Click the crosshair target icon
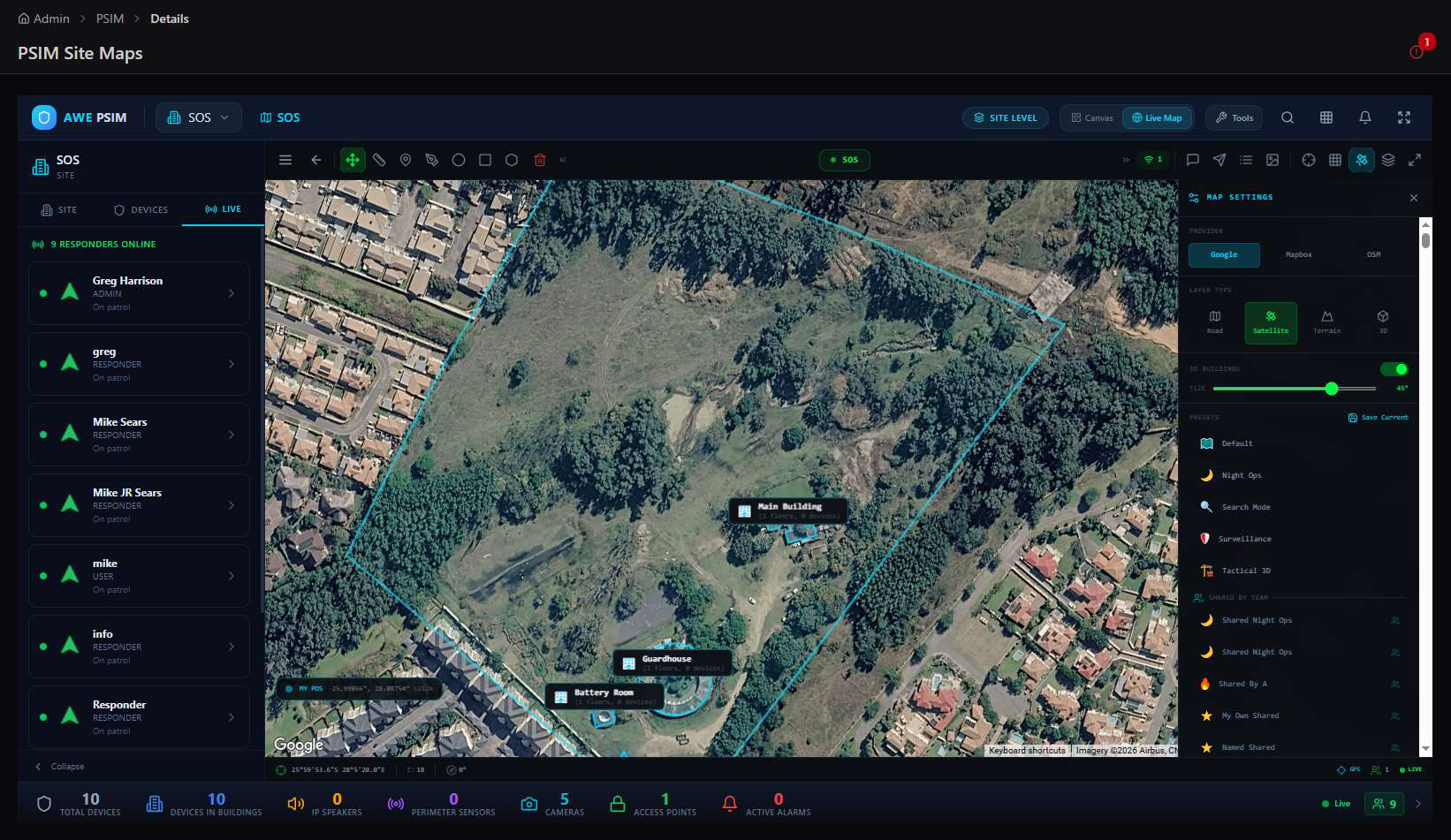The height and width of the screenshot is (840, 1451). tap(1309, 160)
